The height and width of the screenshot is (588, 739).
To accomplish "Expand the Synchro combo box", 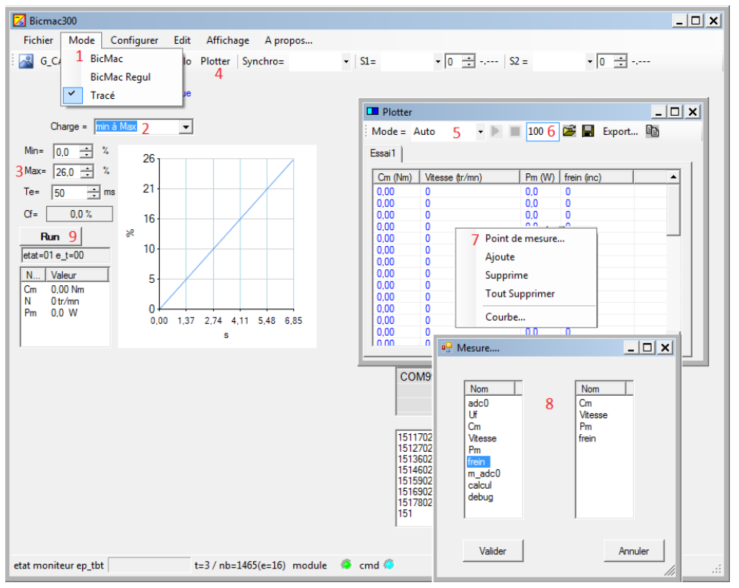I will pyautogui.click(x=346, y=62).
